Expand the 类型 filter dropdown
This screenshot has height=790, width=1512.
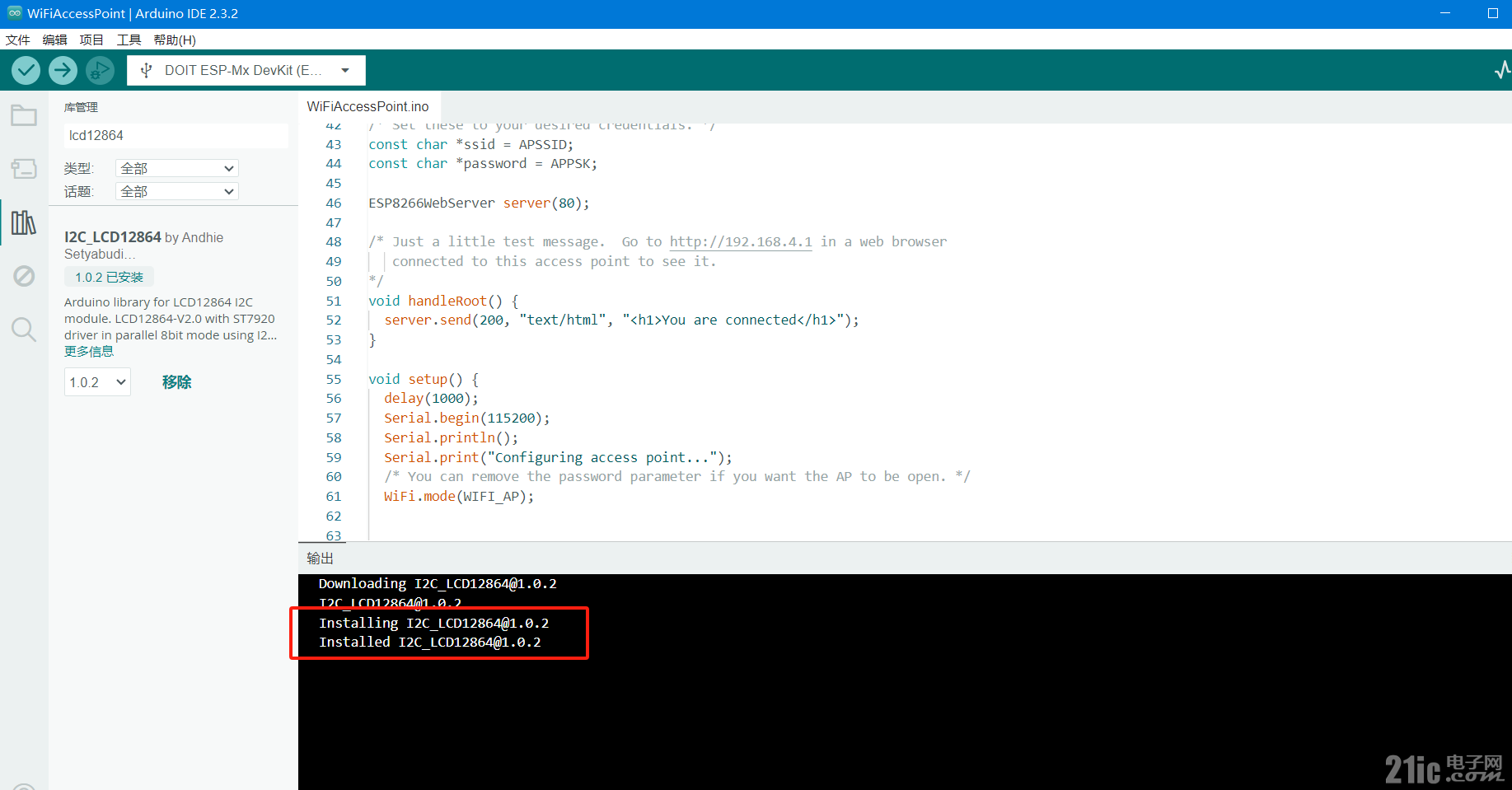[x=177, y=168]
